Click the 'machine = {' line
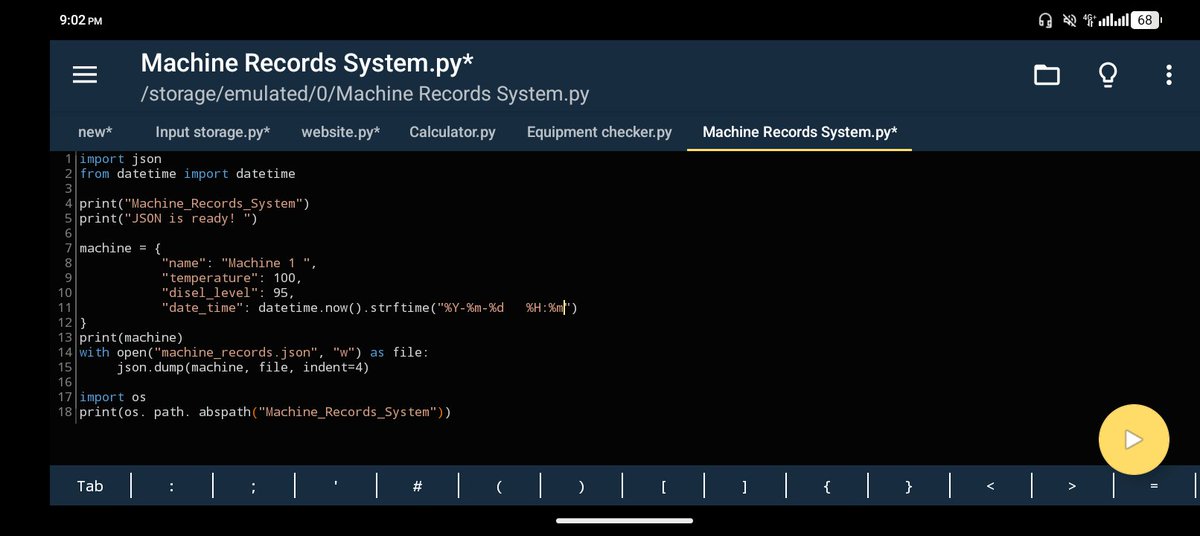Viewport: 1200px width, 536px height. coord(120,248)
